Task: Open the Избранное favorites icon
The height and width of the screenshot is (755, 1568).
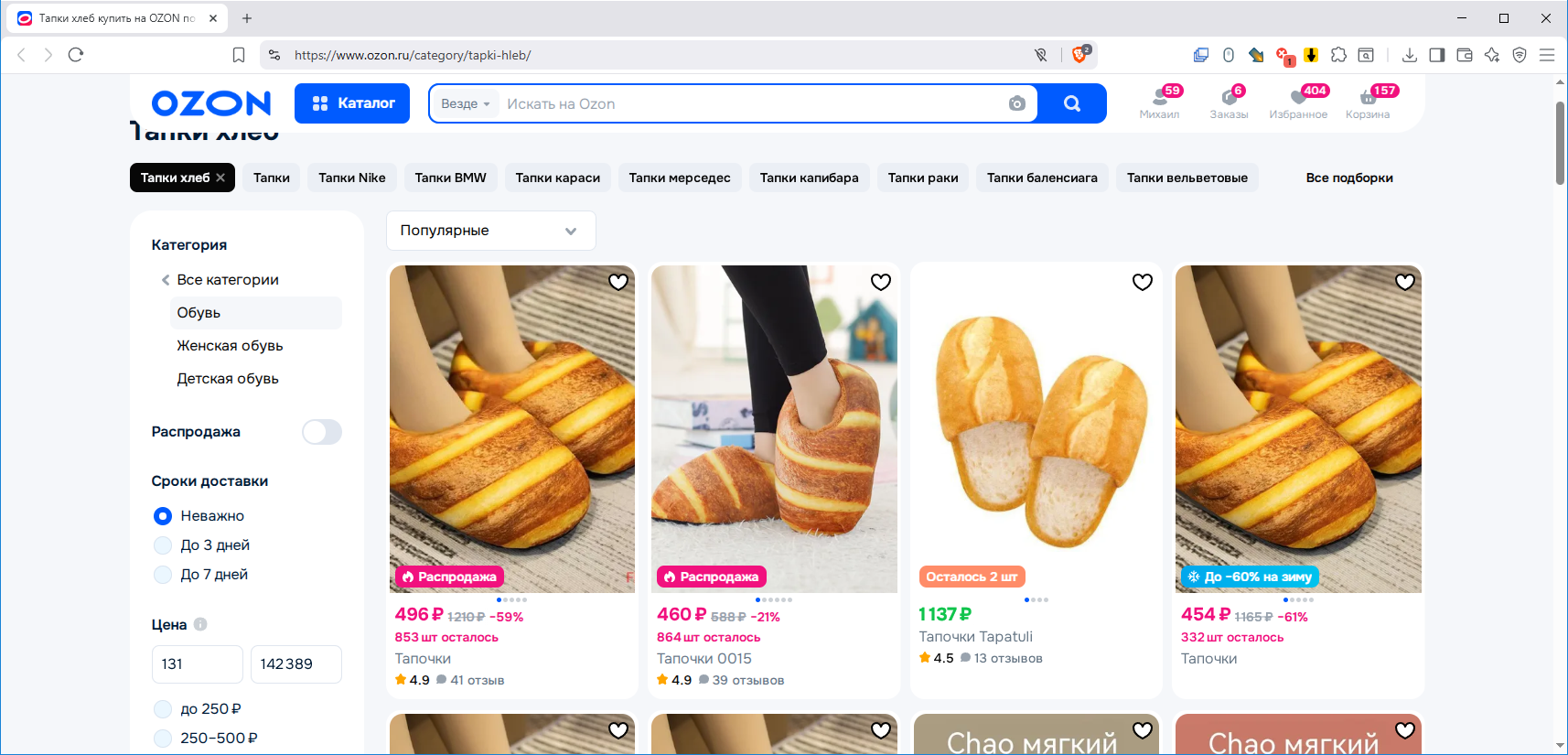Action: pyautogui.click(x=1298, y=102)
